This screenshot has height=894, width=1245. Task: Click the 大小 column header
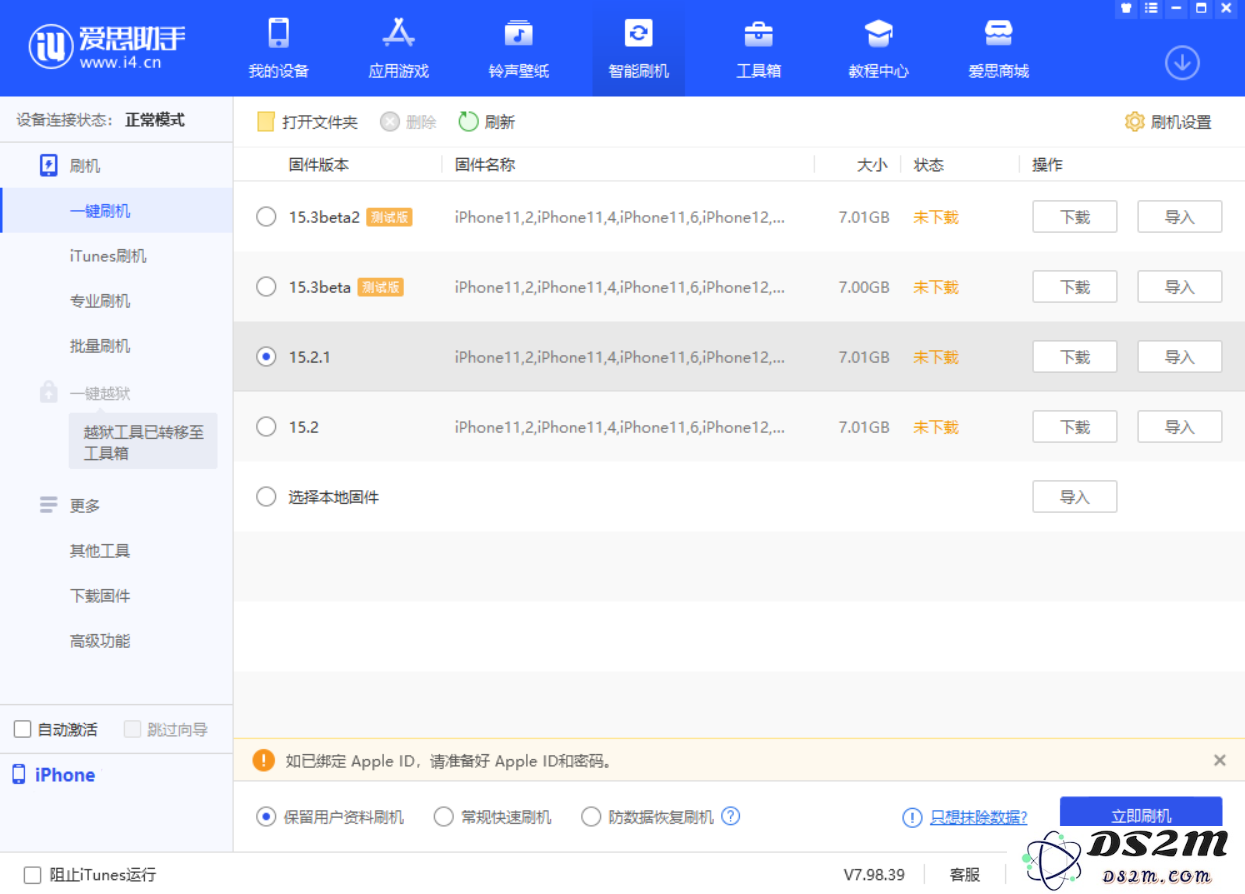tap(872, 165)
